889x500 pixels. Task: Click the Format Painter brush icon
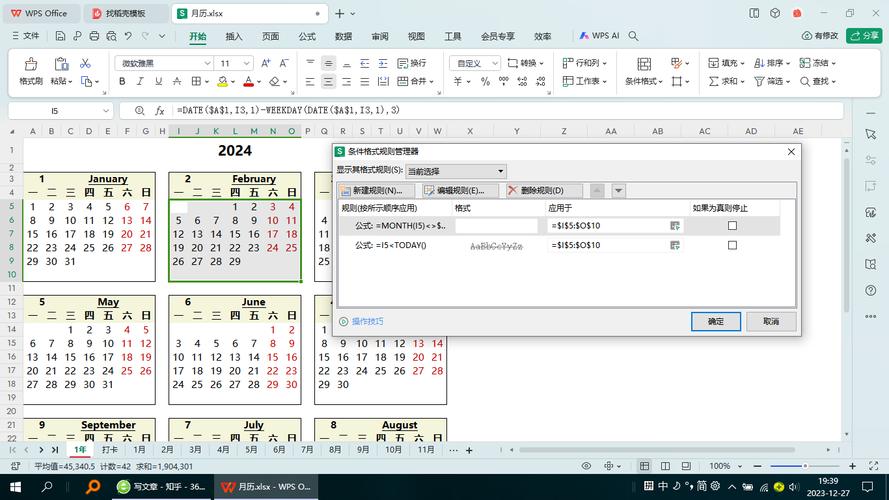click(x=31, y=63)
